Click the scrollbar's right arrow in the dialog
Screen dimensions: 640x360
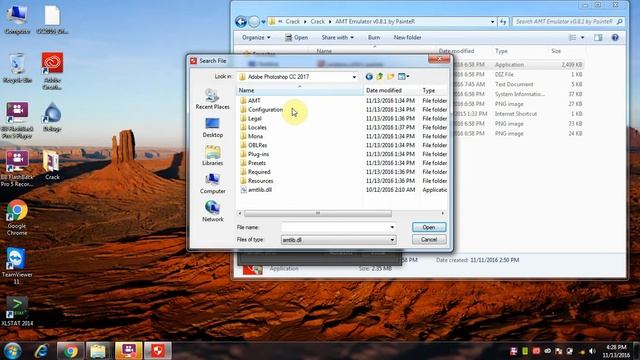[443, 213]
